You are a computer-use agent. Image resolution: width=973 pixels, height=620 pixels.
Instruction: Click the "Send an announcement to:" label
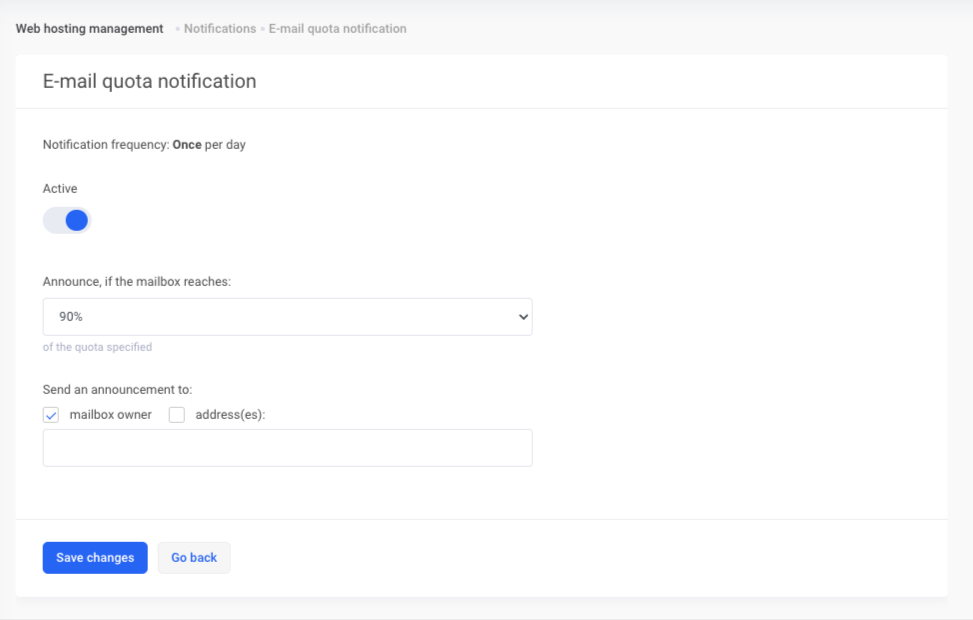[x=117, y=389]
